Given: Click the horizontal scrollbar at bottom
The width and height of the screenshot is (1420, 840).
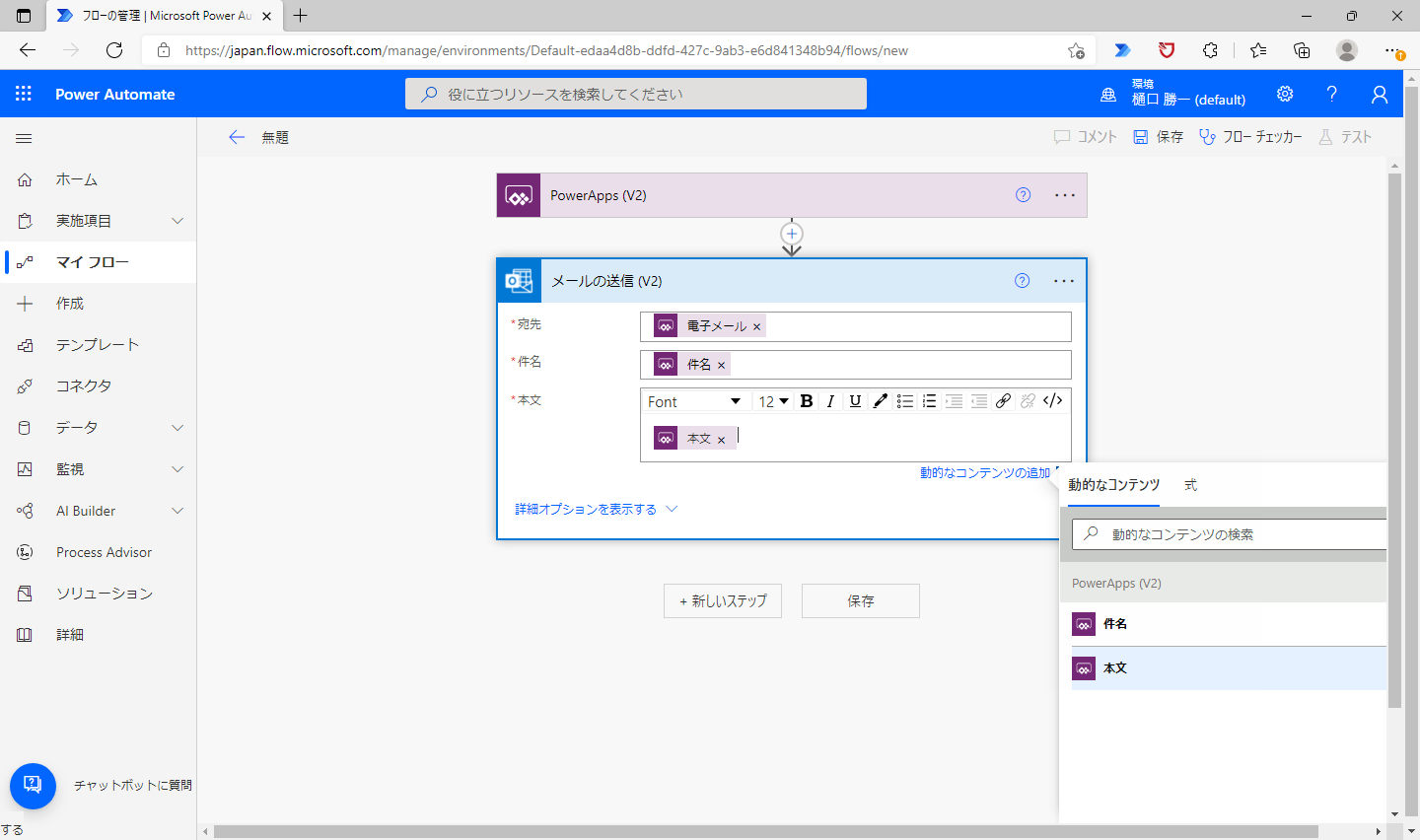Looking at the screenshot, I should click(x=766, y=831).
